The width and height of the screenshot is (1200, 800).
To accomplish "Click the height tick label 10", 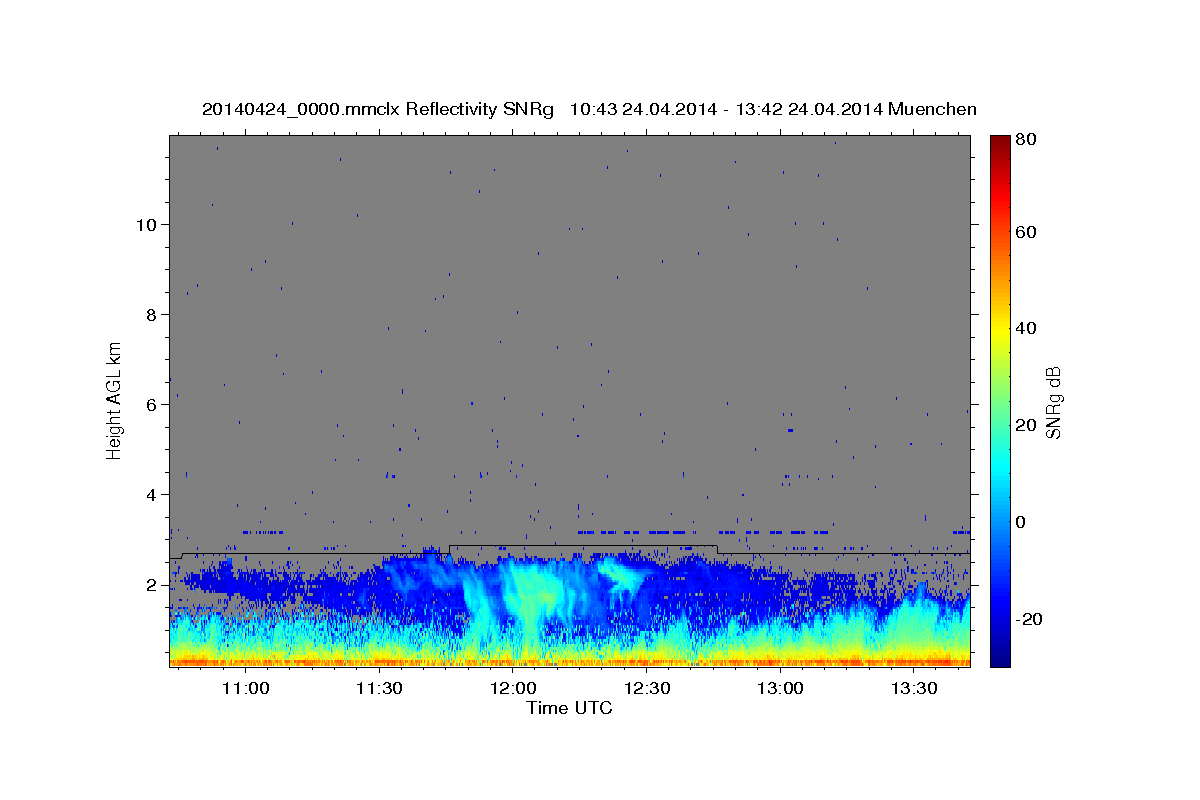I will [145, 224].
